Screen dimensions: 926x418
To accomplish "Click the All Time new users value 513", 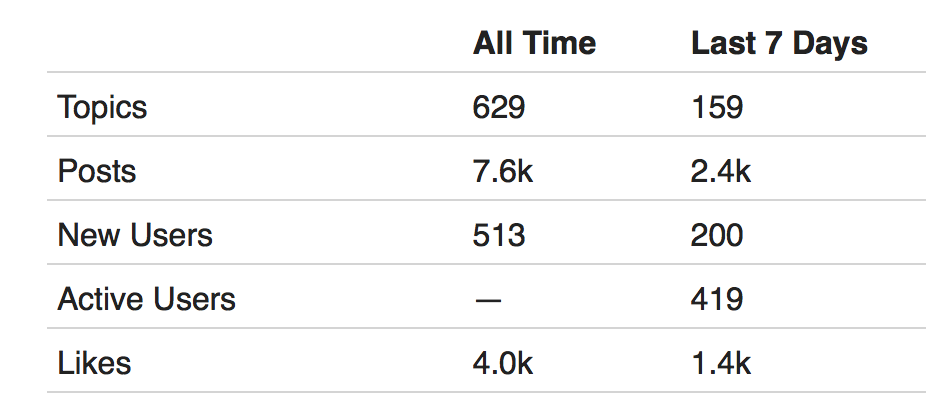I will tap(498, 235).
